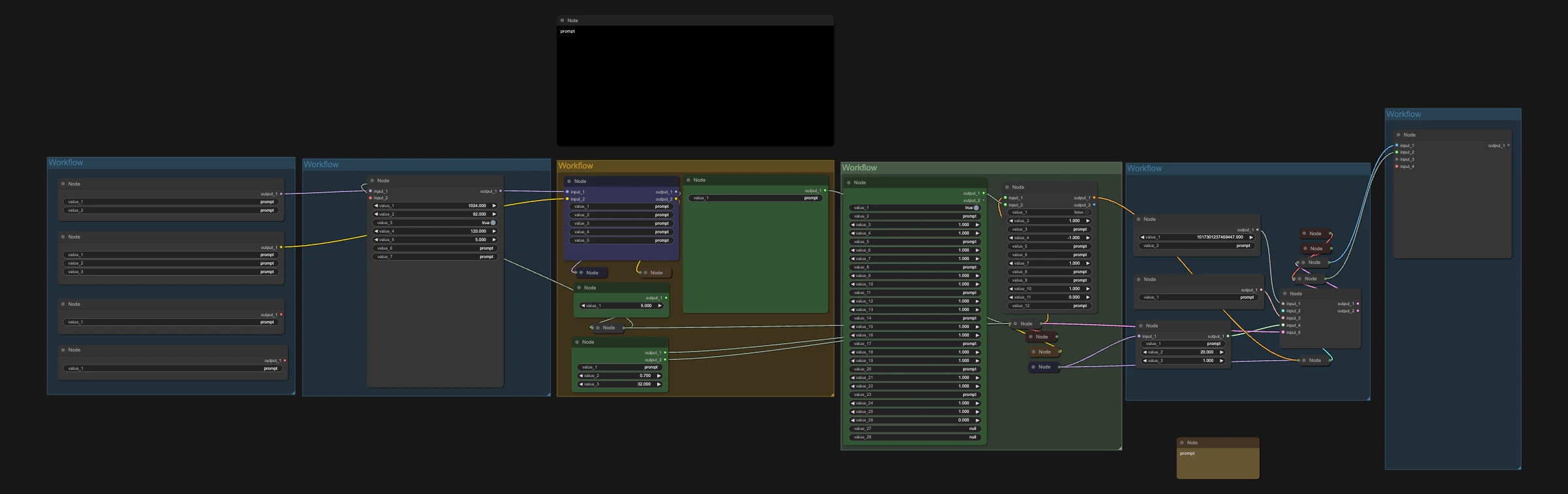Image resolution: width=1568 pixels, height=494 pixels.
Task: Click the value_20 prompt field
Action: click(x=915, y=369)
